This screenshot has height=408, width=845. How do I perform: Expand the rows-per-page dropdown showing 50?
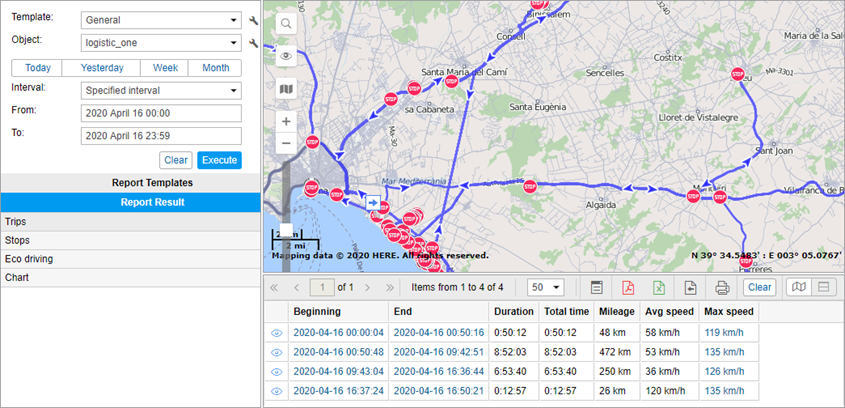coord(545,287)
